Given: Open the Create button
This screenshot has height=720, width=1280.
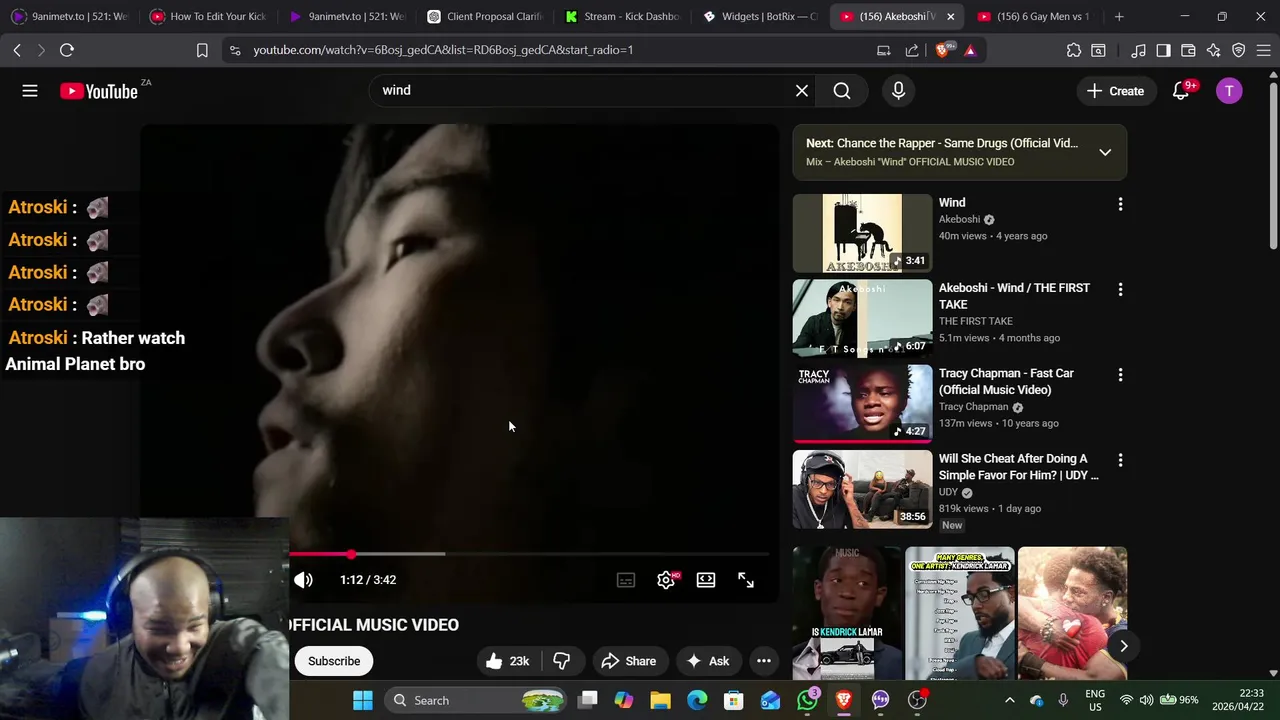Looking at the screenshot, I should click(x=1115, y=91).
